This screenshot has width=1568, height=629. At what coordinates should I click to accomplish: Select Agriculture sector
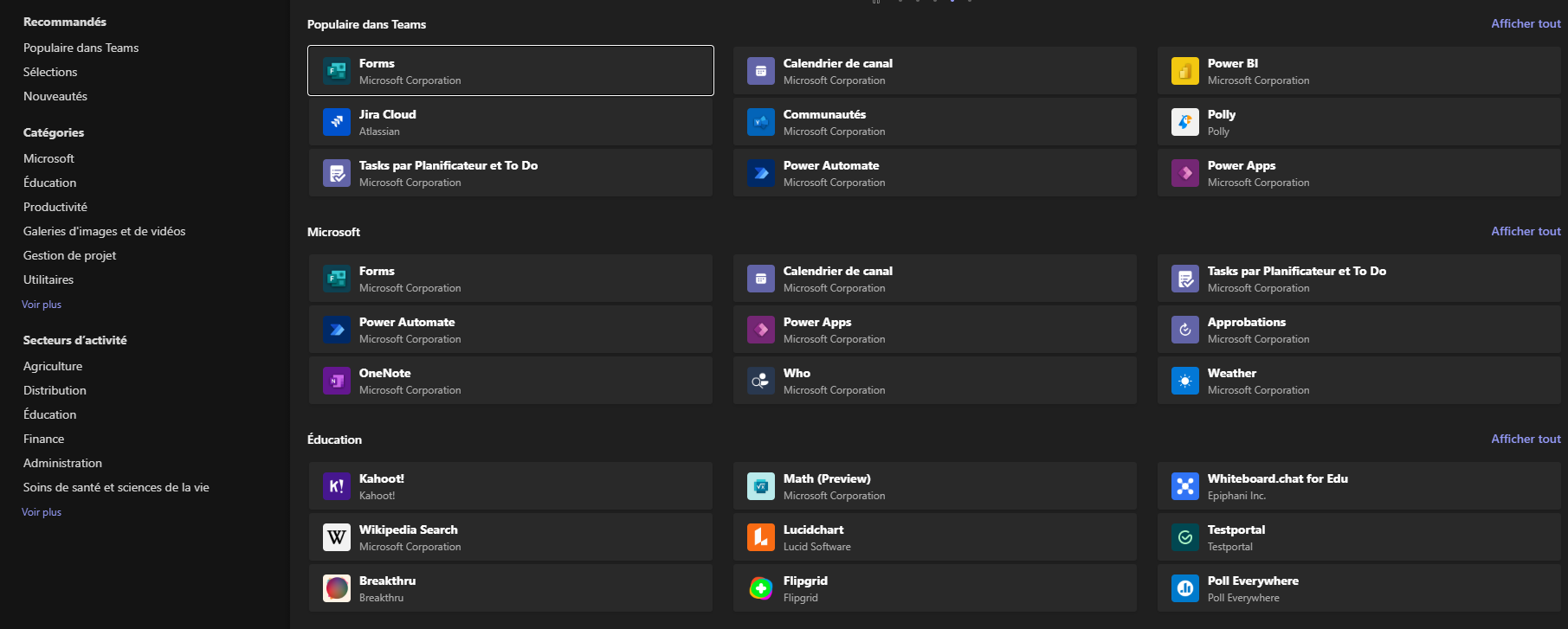(x=53, y=366)
